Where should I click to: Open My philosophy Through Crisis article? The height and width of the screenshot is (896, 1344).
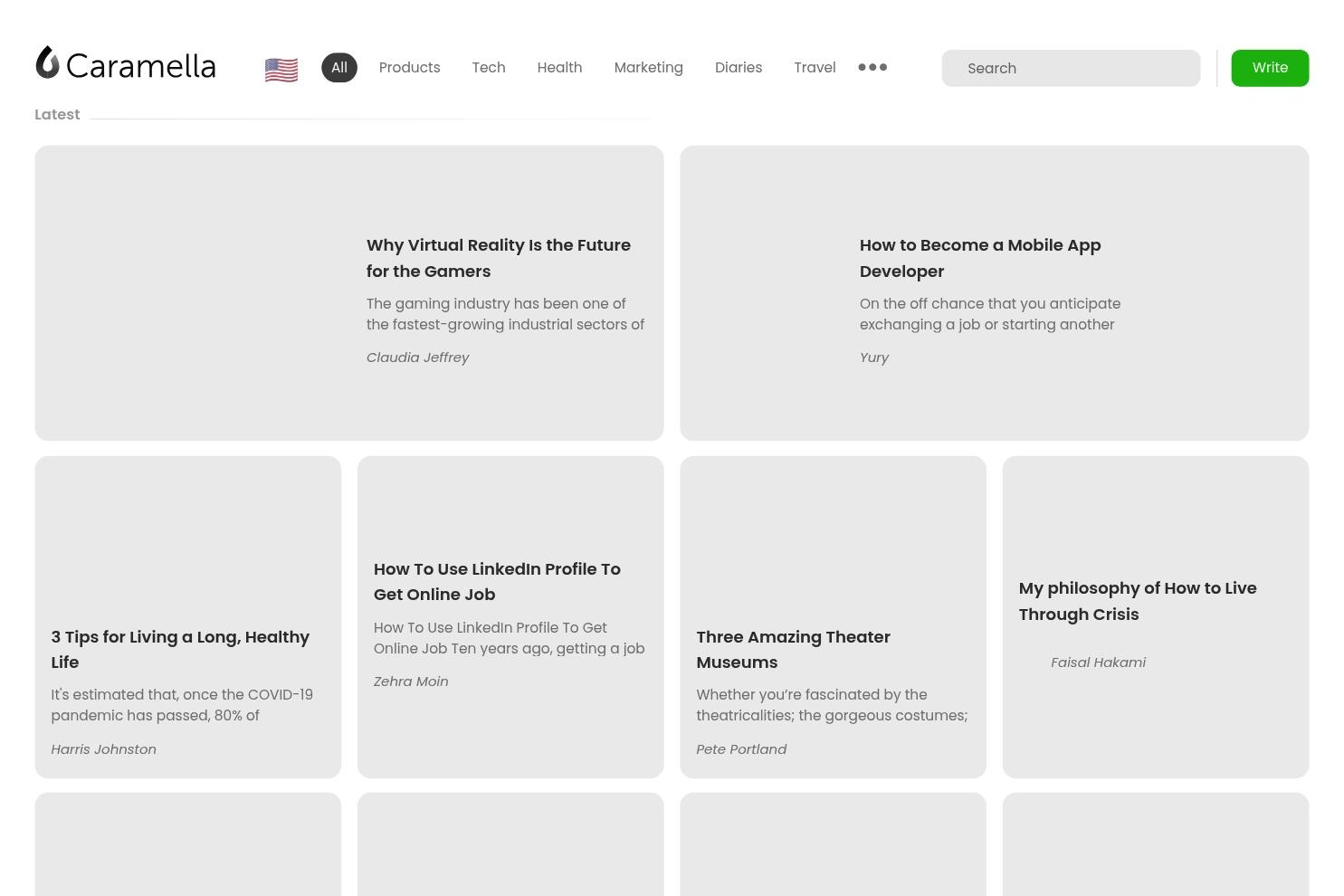[1138, 601]
